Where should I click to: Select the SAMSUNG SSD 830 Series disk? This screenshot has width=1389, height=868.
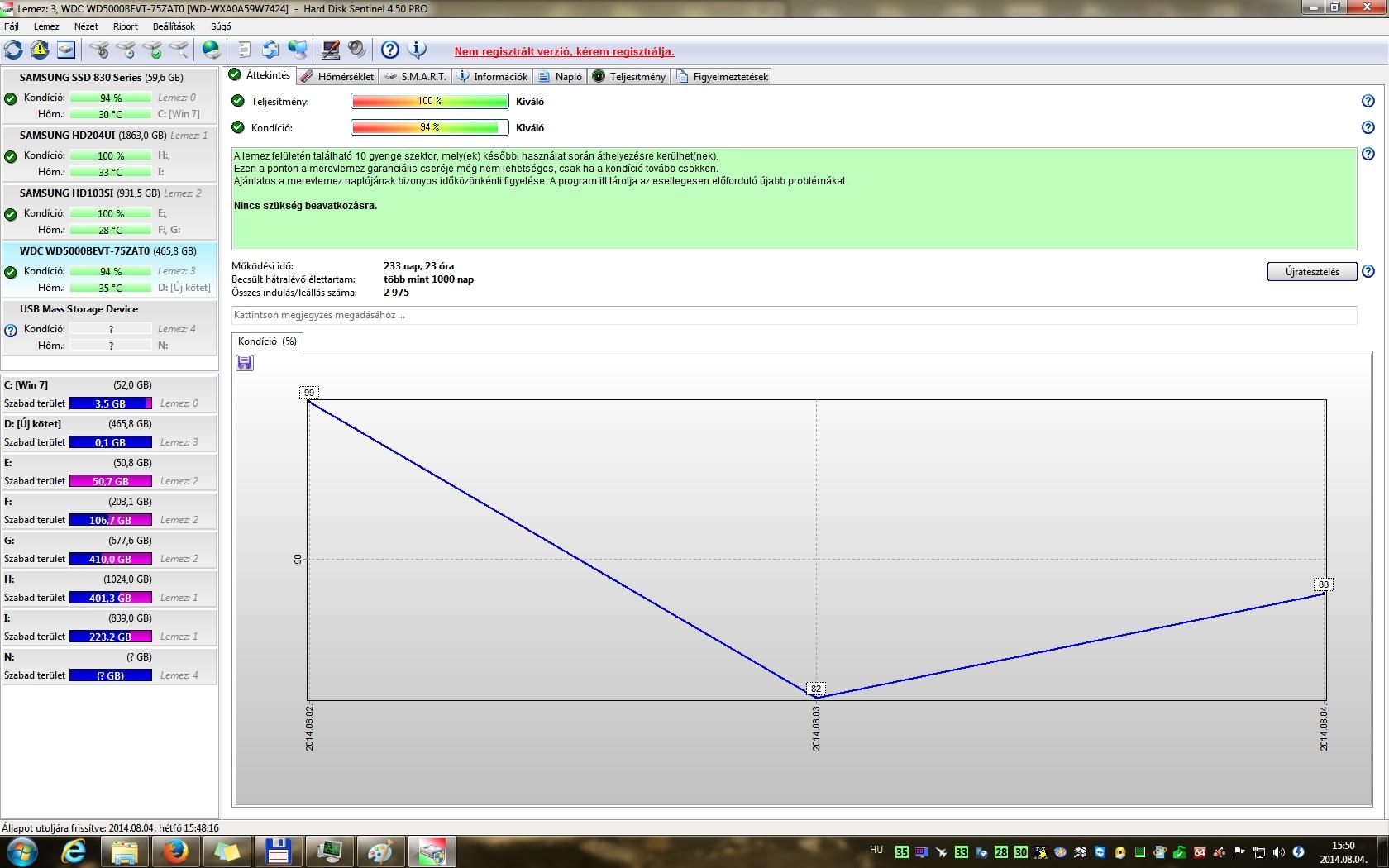click(109, 96)
